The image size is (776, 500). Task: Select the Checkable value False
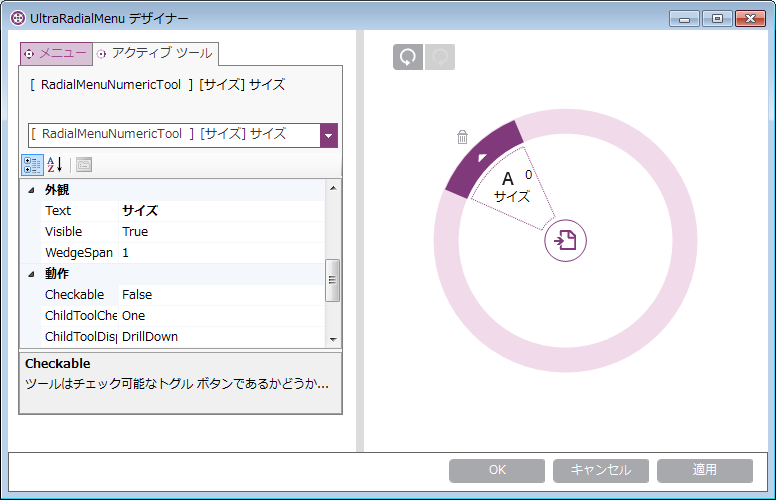222,295
